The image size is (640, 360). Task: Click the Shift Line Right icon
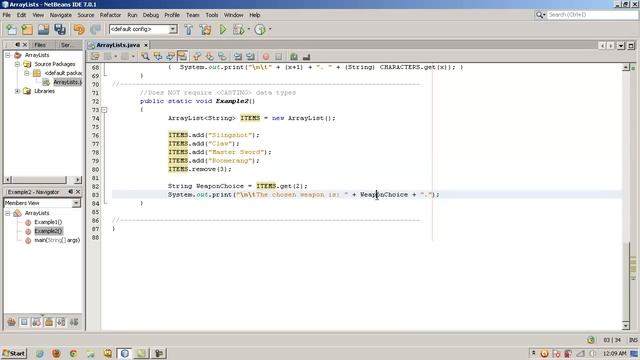click(250, 56)
